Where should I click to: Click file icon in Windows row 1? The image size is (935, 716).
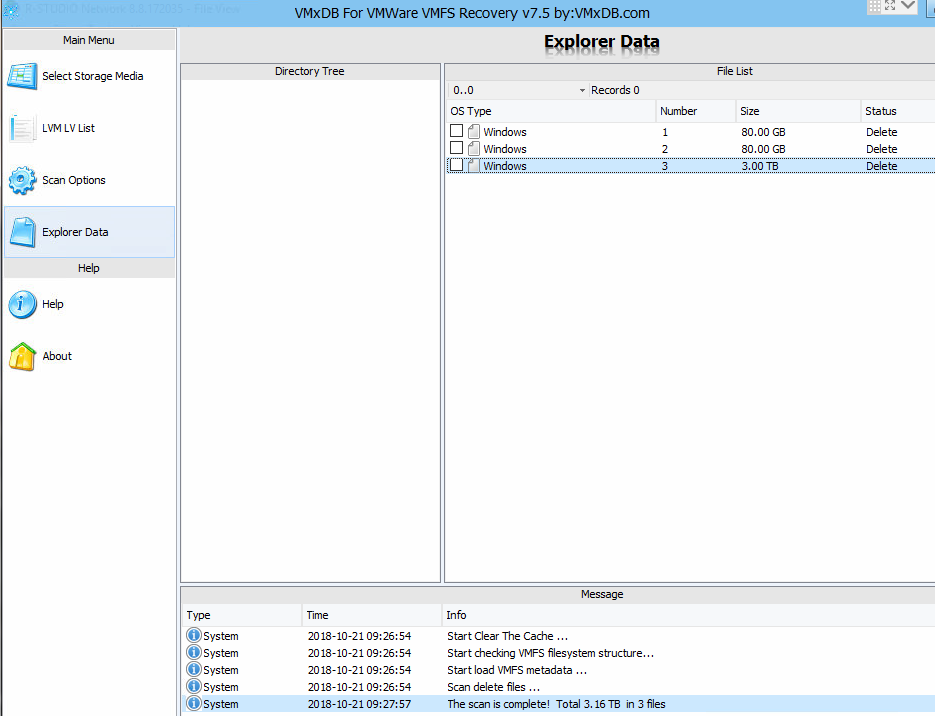click(x=473, y=131)
